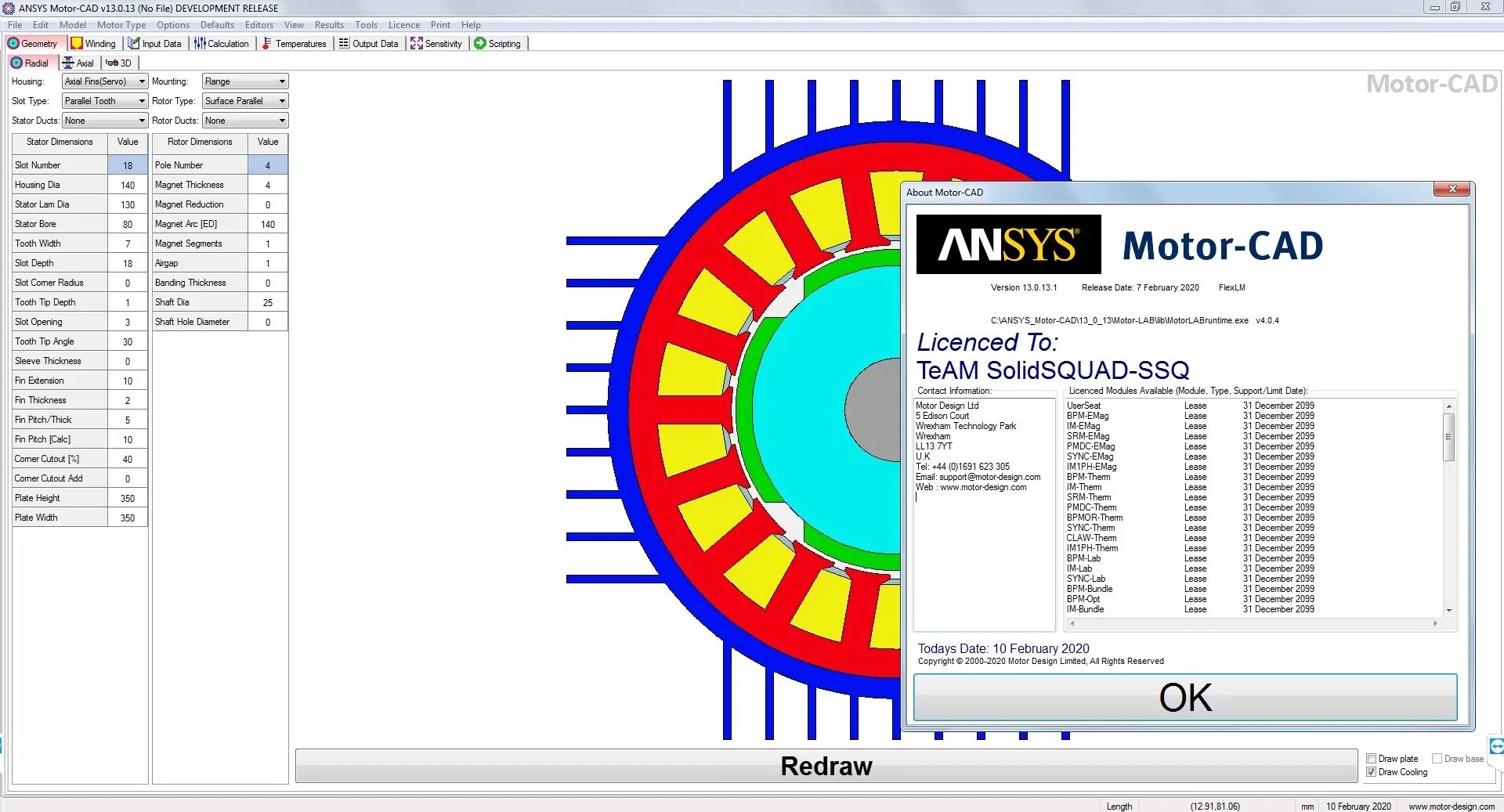This screenshot has height=812, width=1504.
Task: Open the File menu
Action: pos(15,25)
